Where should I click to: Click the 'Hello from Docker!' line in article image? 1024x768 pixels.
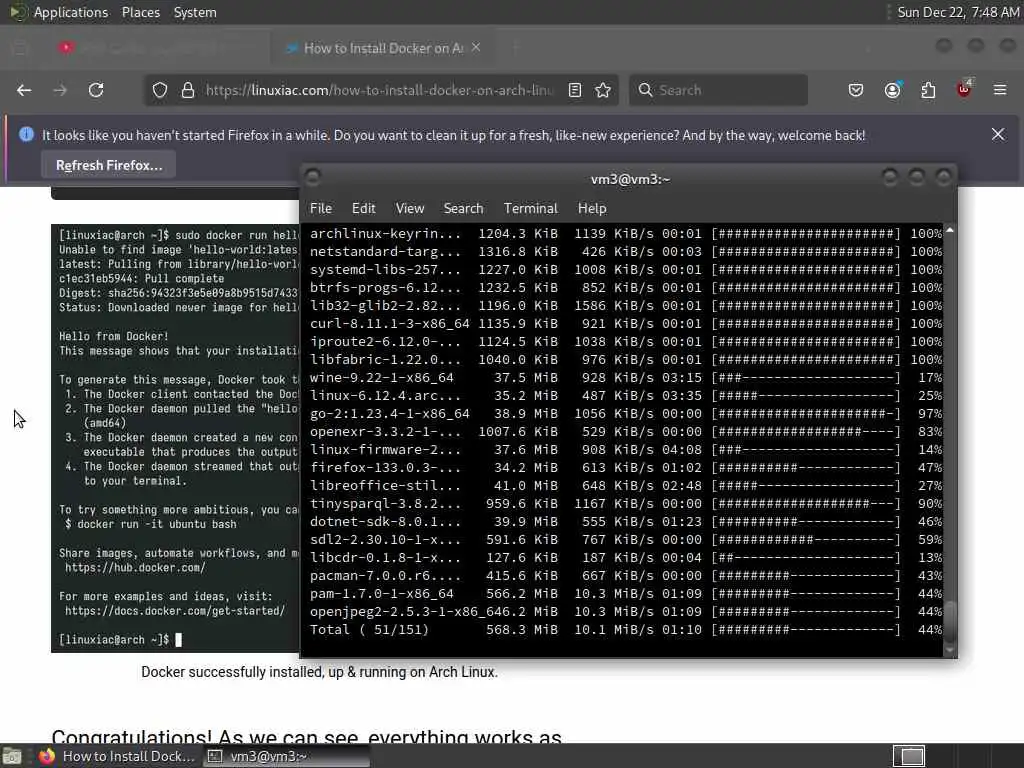[x=114, y=336]
